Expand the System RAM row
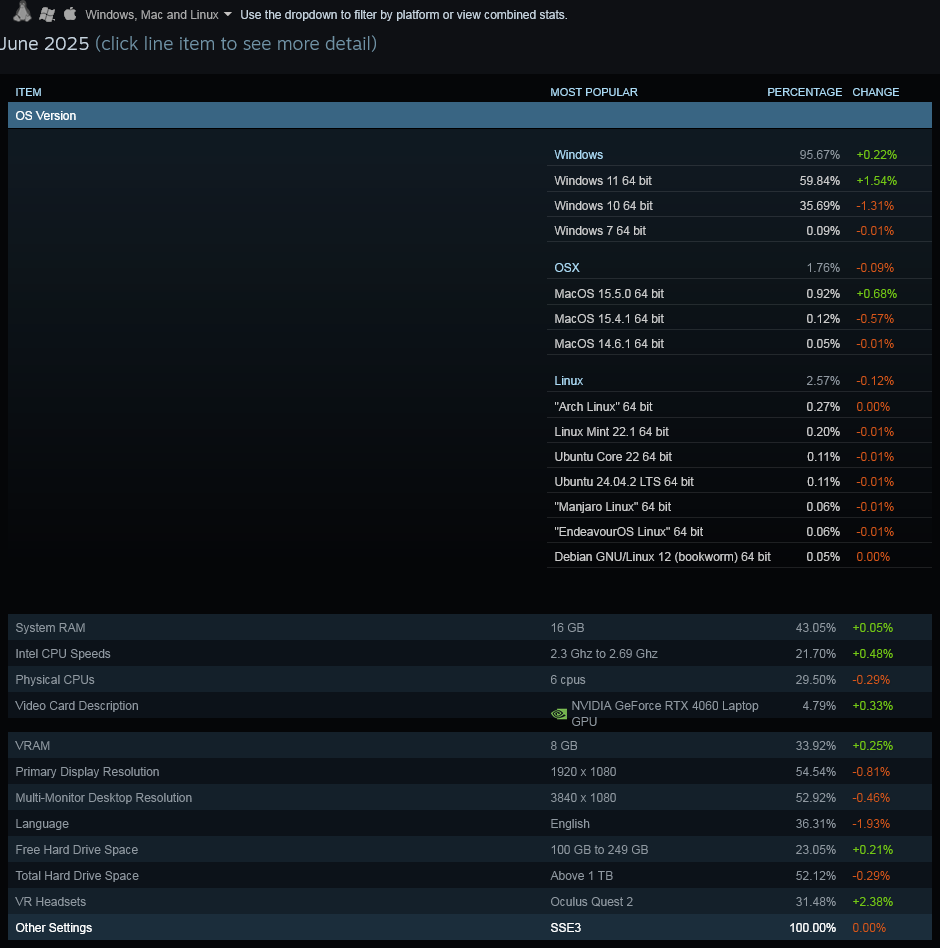This screenshot has width=940, height=948. 470,628
